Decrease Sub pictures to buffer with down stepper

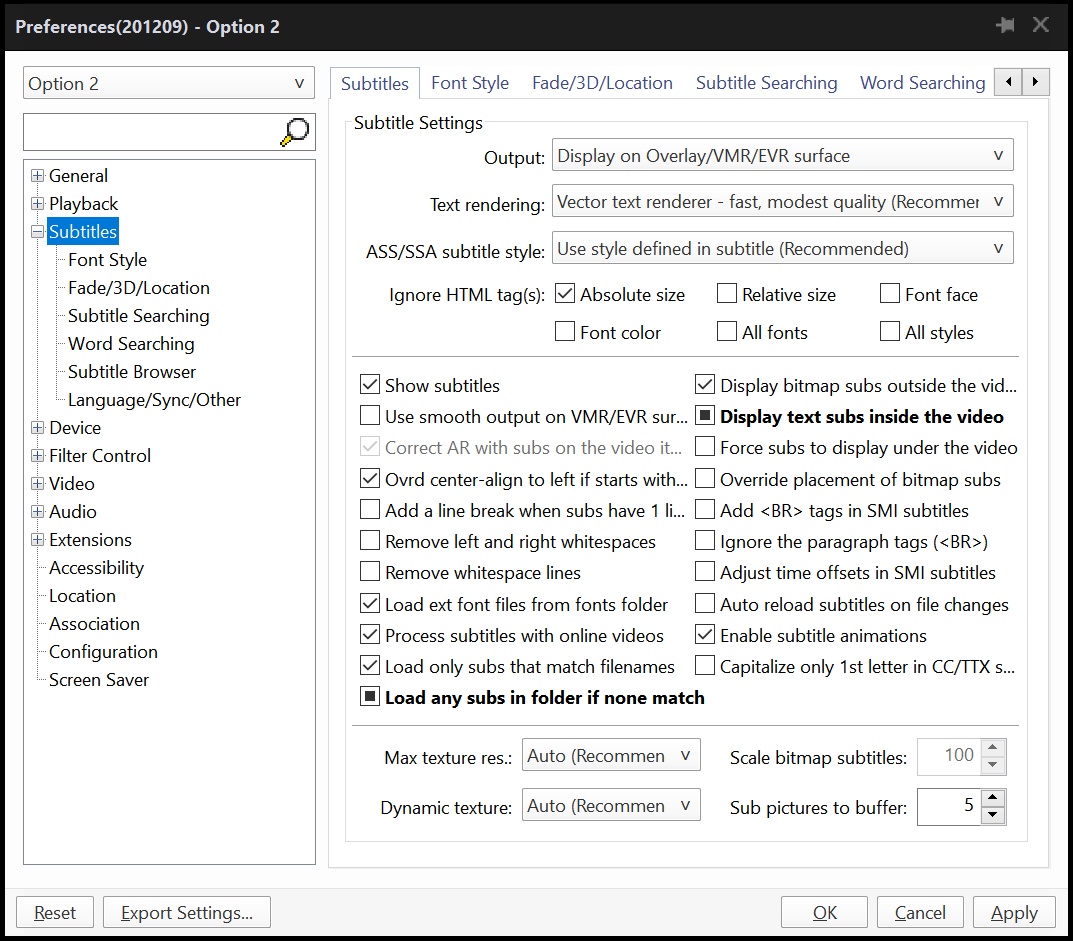tap(993, 813)
